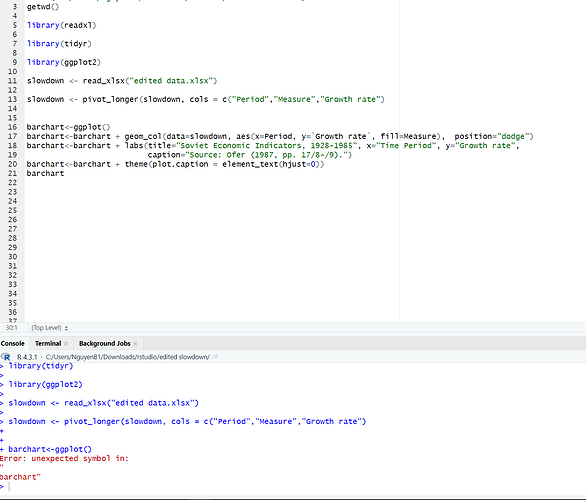Click the library(tidyr) line in editor
586x500 pixels.
tap(59, 44)
